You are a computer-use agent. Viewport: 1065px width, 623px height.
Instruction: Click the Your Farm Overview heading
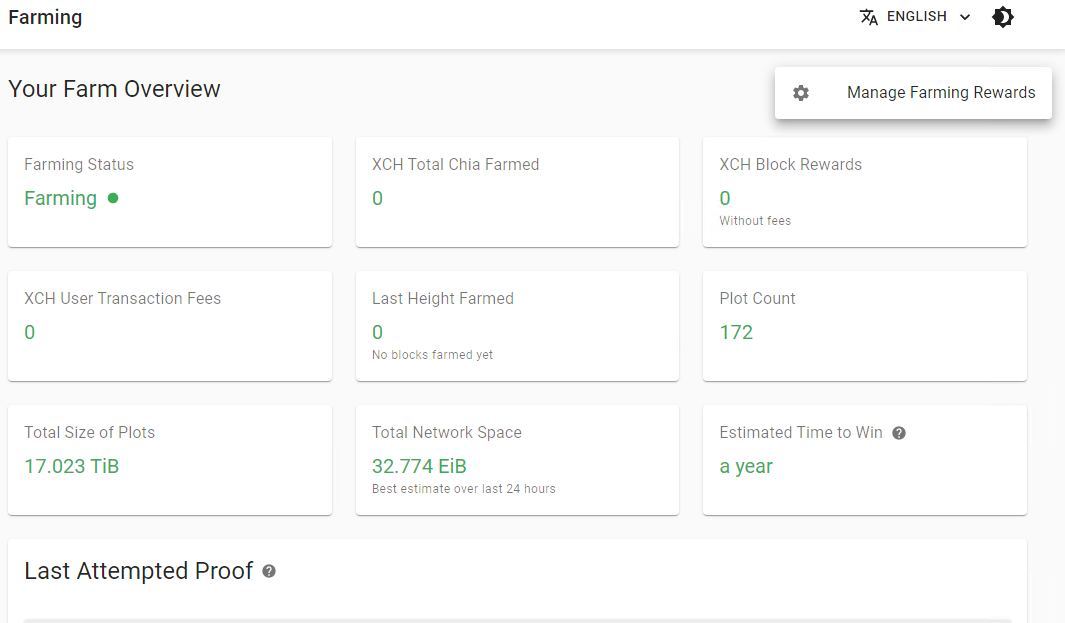[x=114, y=89]
